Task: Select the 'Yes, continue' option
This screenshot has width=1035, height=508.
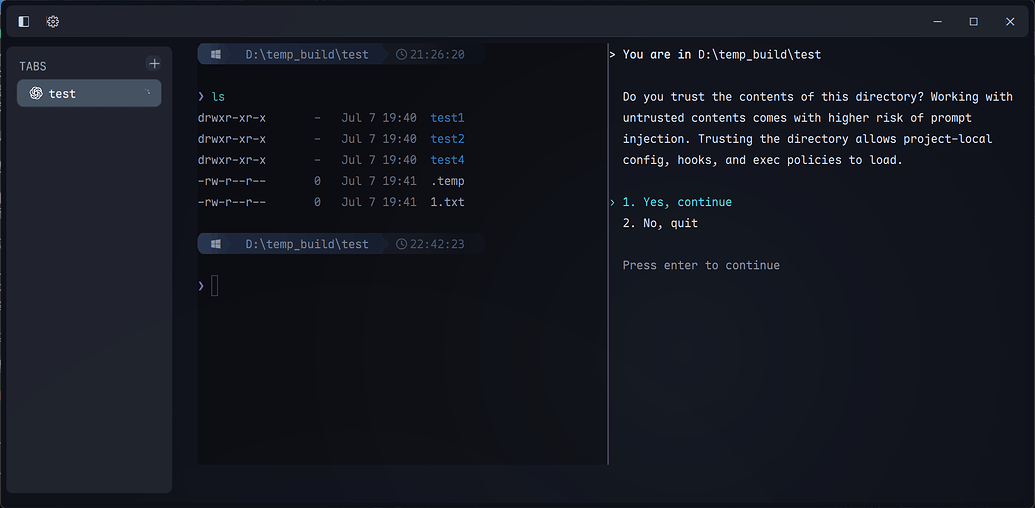Action: click(677, 202)
